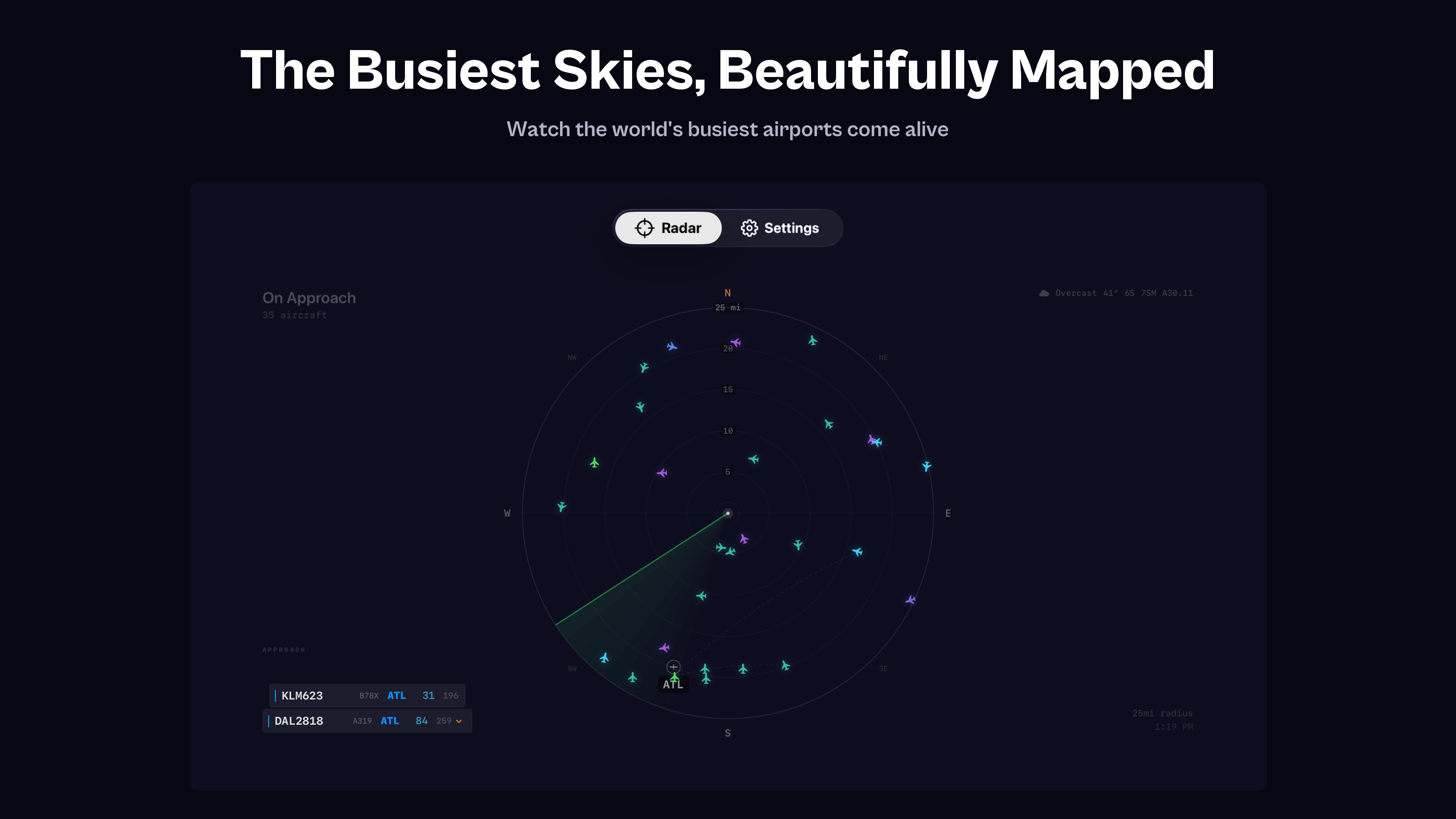Click the crosshair target marker above ATL
Screen dimensions: 1456x819
click(x=673, y=667)
